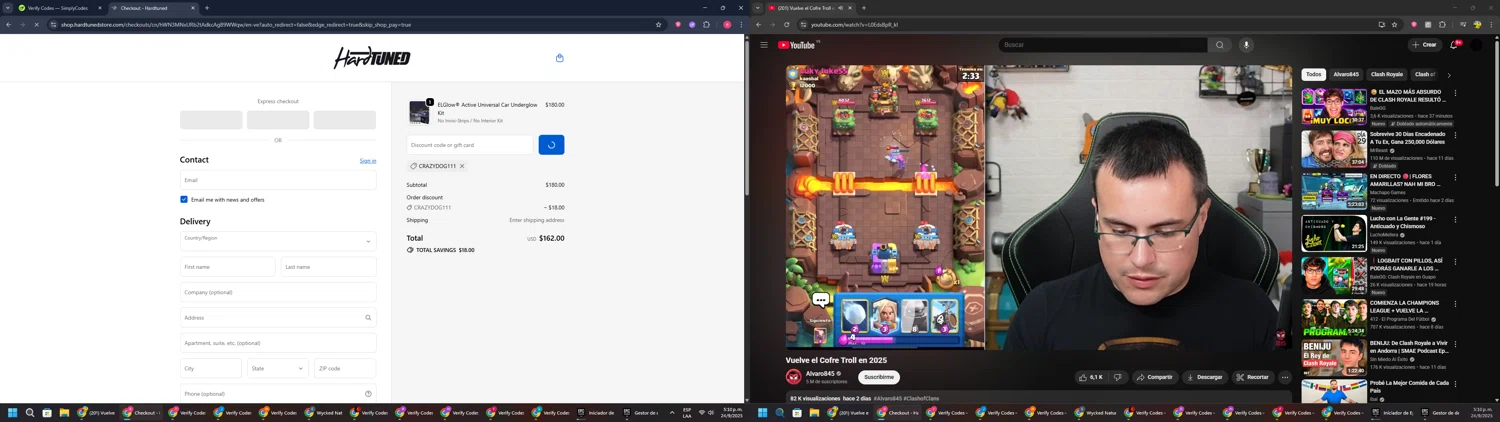
Task: Click the Compartir share button
Action: click(1154, 377)
